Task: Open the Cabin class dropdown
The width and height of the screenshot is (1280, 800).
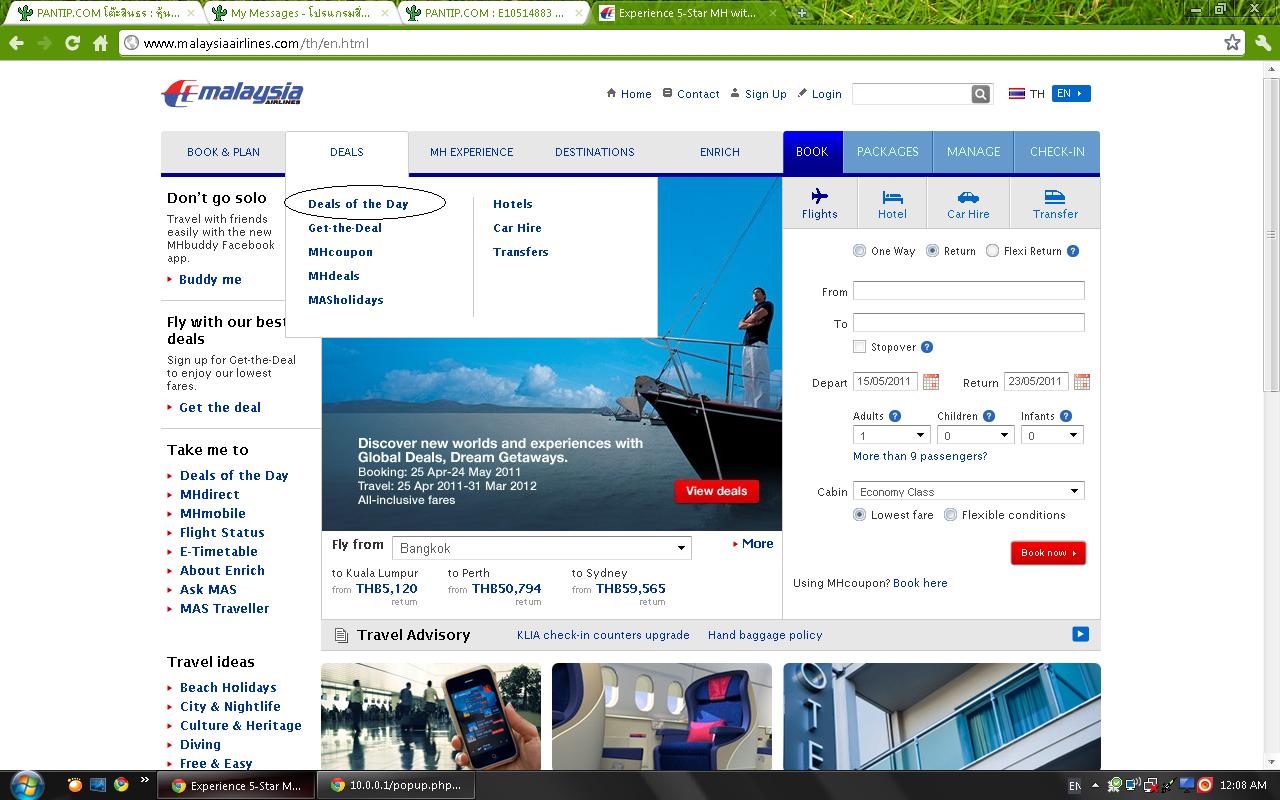Action: pyautogui.click(x=969, y=492)
